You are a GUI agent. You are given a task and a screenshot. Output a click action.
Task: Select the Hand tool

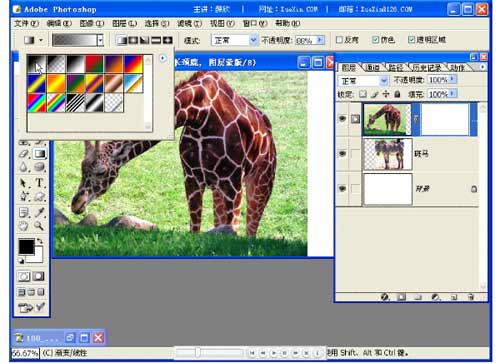[x=24, y=226]
